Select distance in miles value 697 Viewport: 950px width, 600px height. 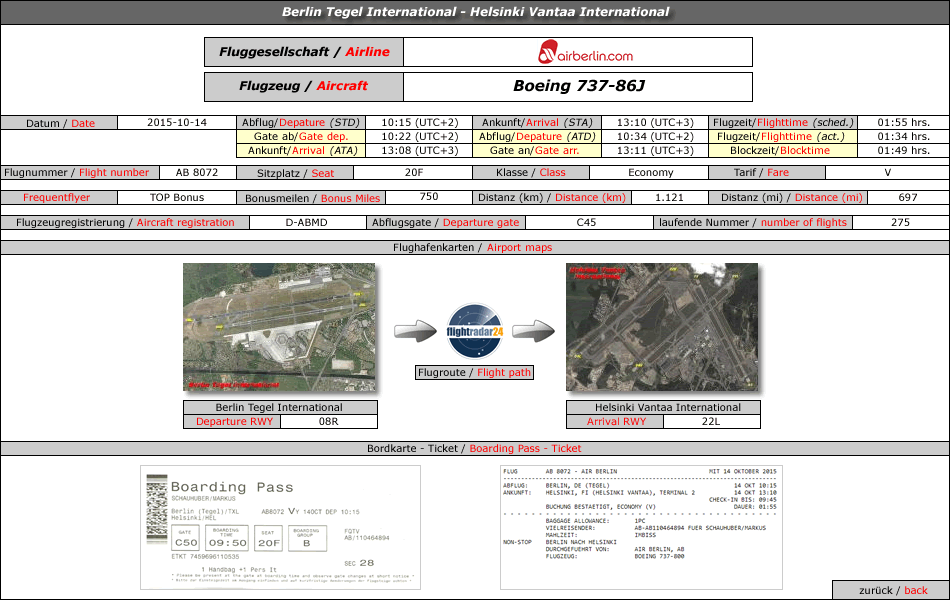pyautogui.click(x=908, y=197)
